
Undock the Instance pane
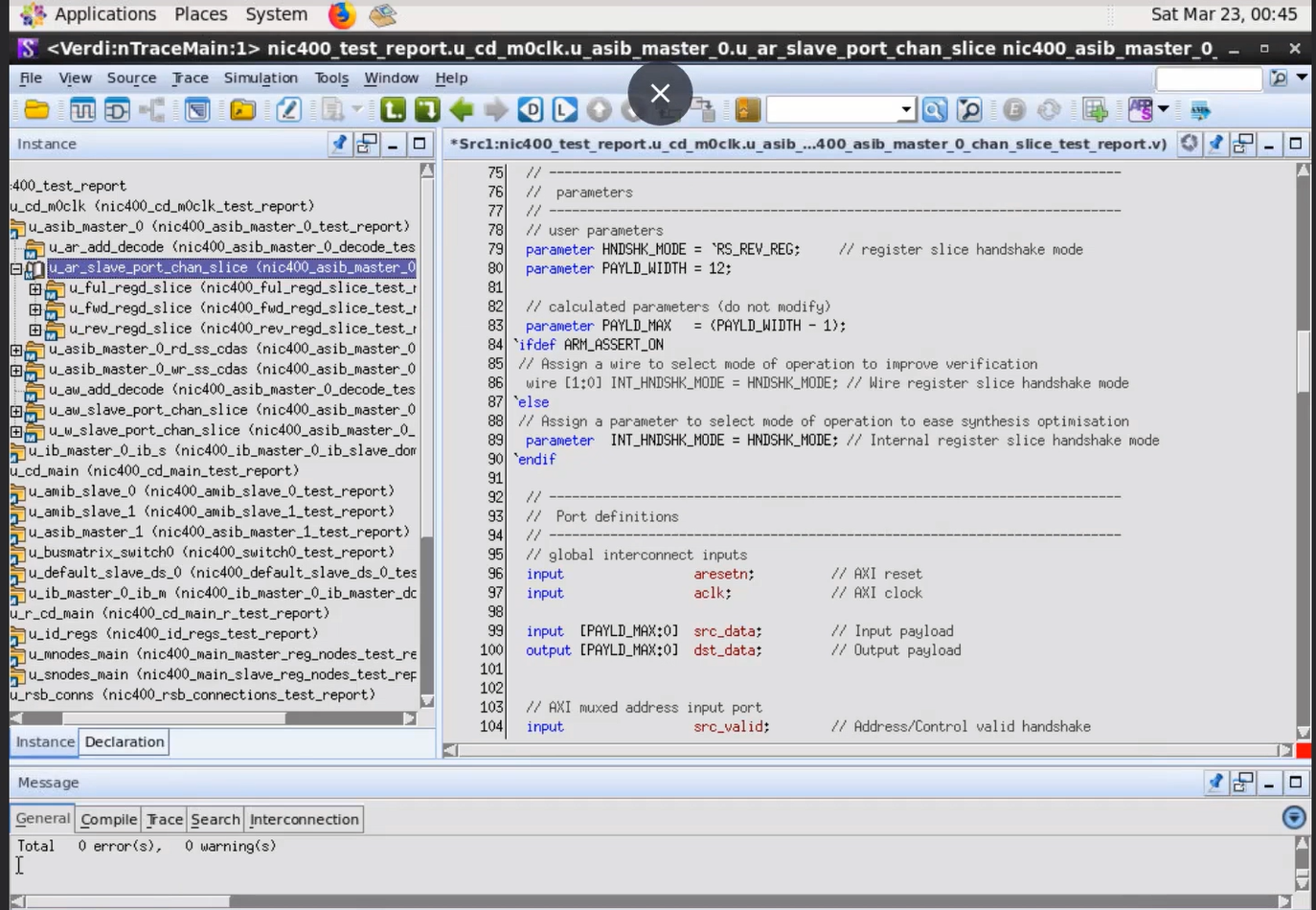[x=366, y=144]
